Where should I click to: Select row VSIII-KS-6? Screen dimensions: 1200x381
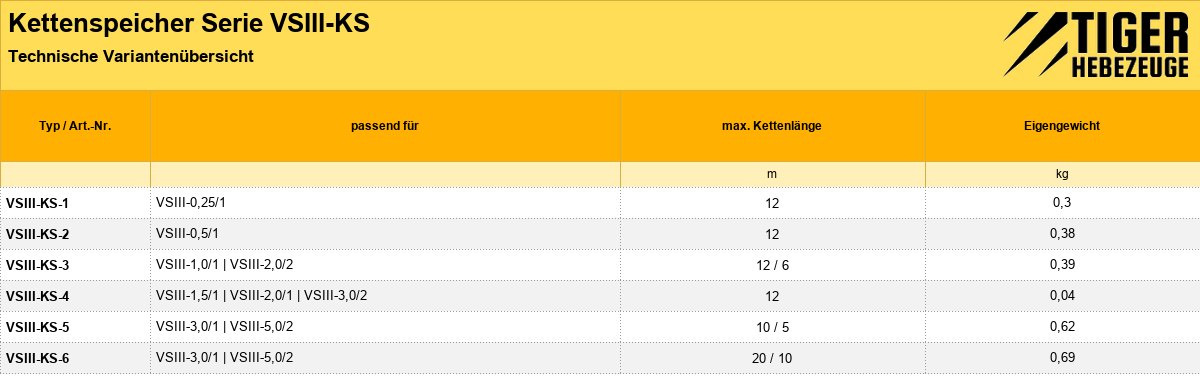tap(600, 358)
